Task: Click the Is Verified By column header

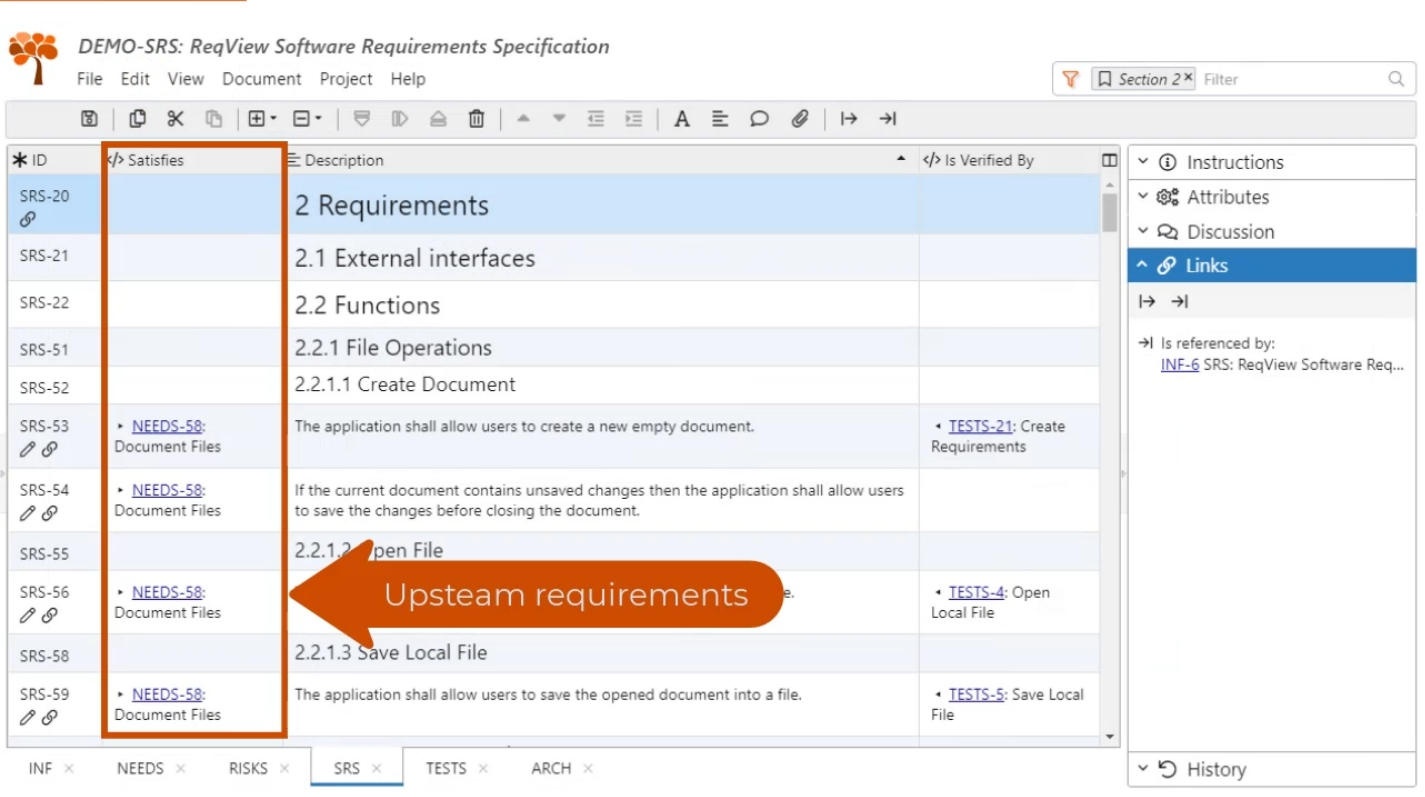Action: pyautogui.click(x=1009, y=160)
